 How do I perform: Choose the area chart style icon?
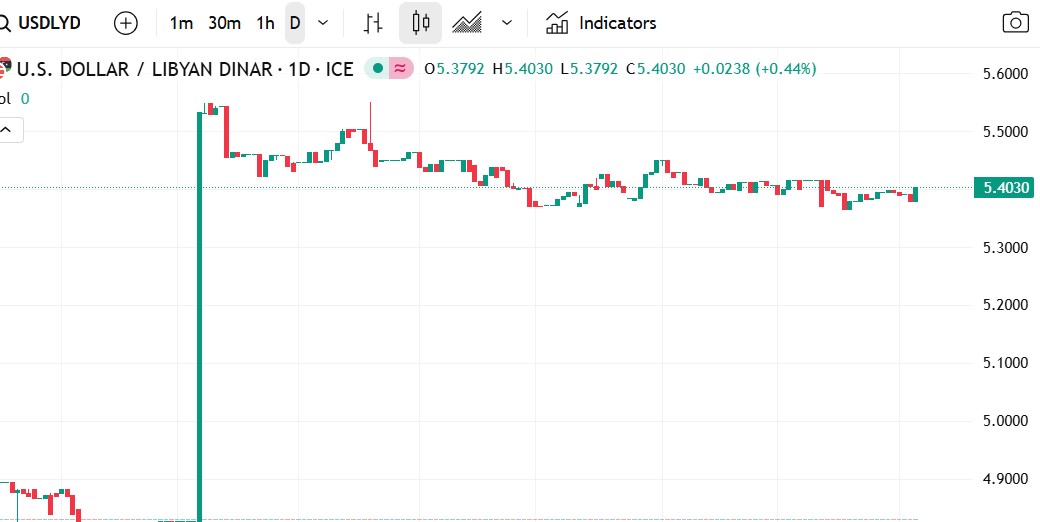point(467,23)
